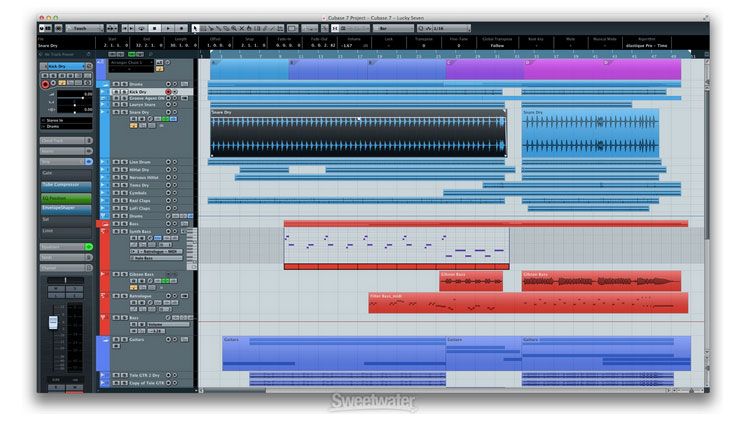Select the Split scissors tool
745x424 pixels.
coord(210,29)
